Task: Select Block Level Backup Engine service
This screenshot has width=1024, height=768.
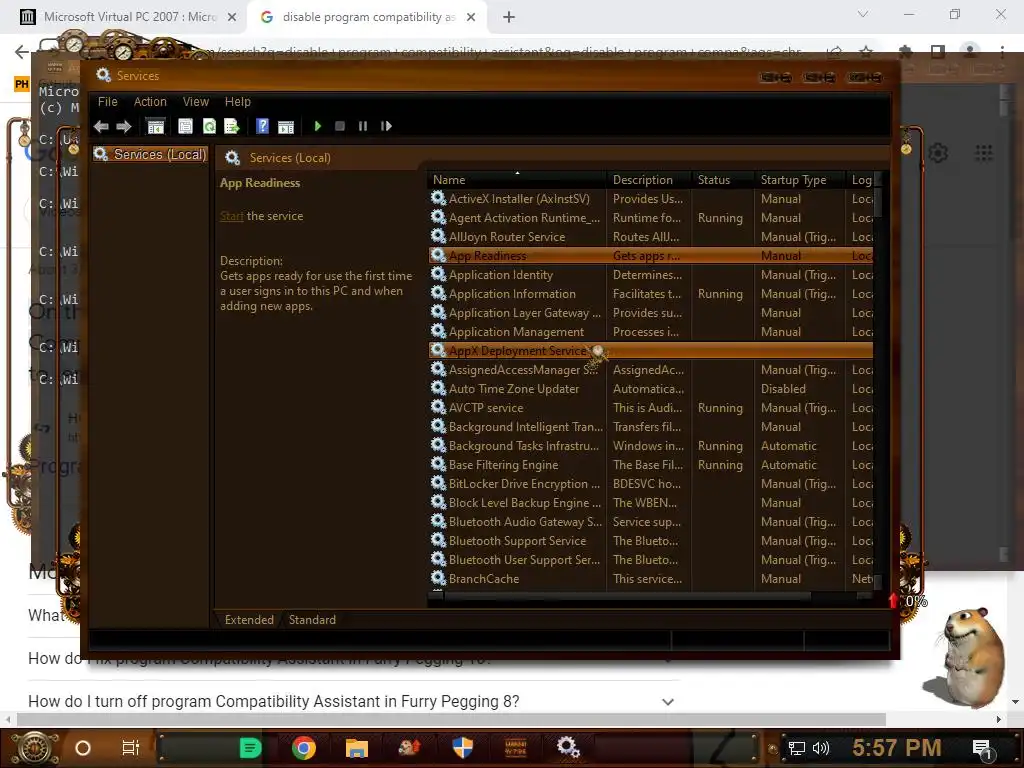Action: click(x=650, y=502)
